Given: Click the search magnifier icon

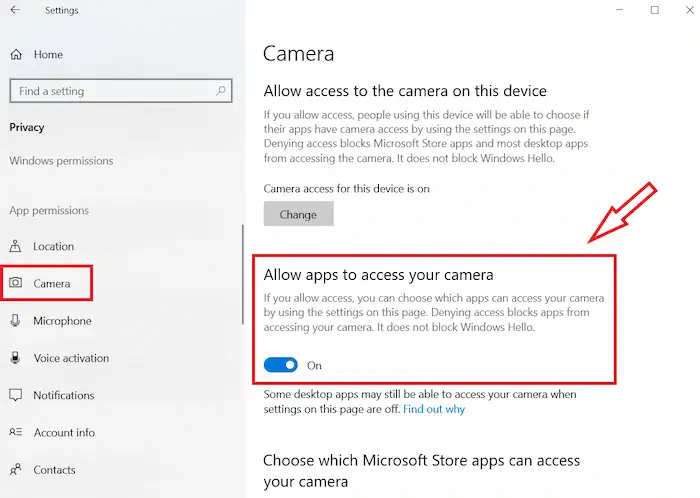Looking at the screenshot, I should 222,91.
